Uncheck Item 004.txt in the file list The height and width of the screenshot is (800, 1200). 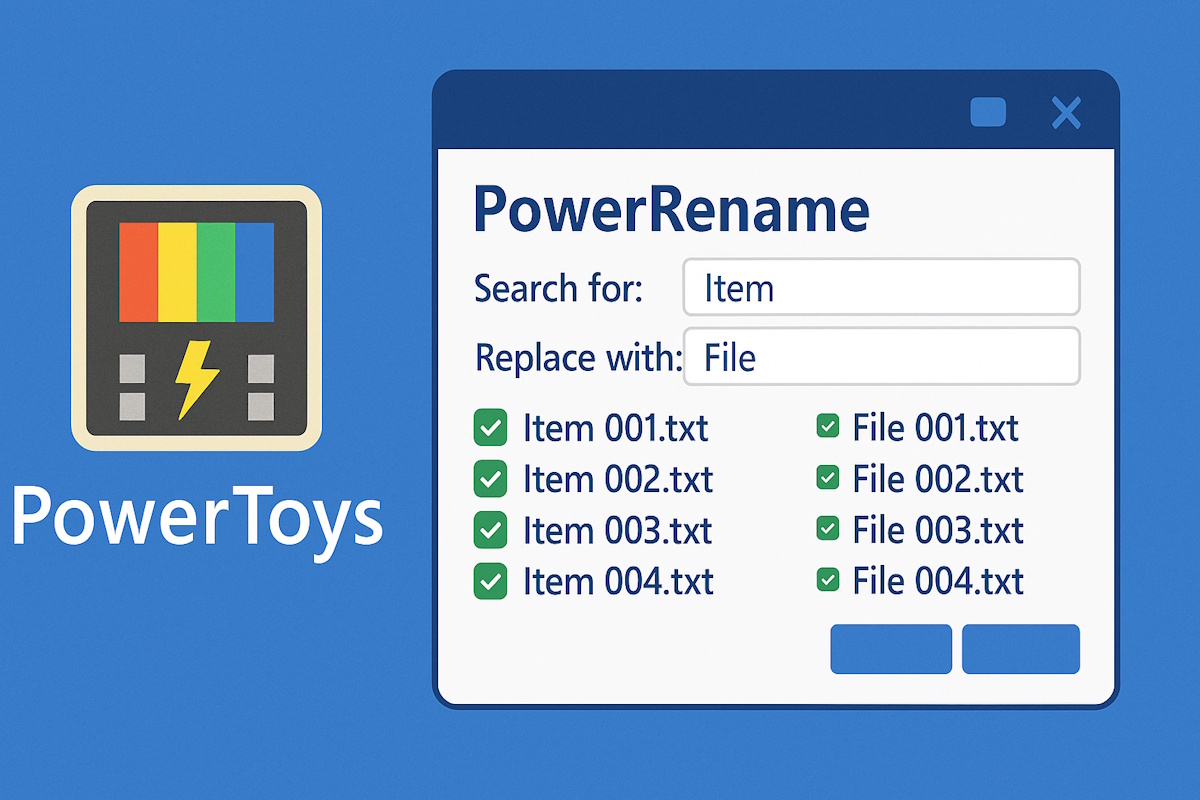click(490, 581)
